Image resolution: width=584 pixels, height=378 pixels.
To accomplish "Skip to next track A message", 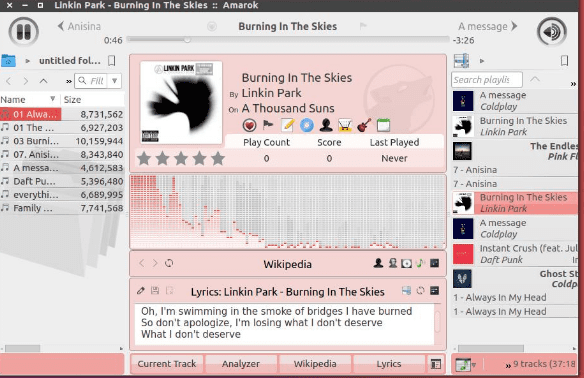I will click(488, 26).
